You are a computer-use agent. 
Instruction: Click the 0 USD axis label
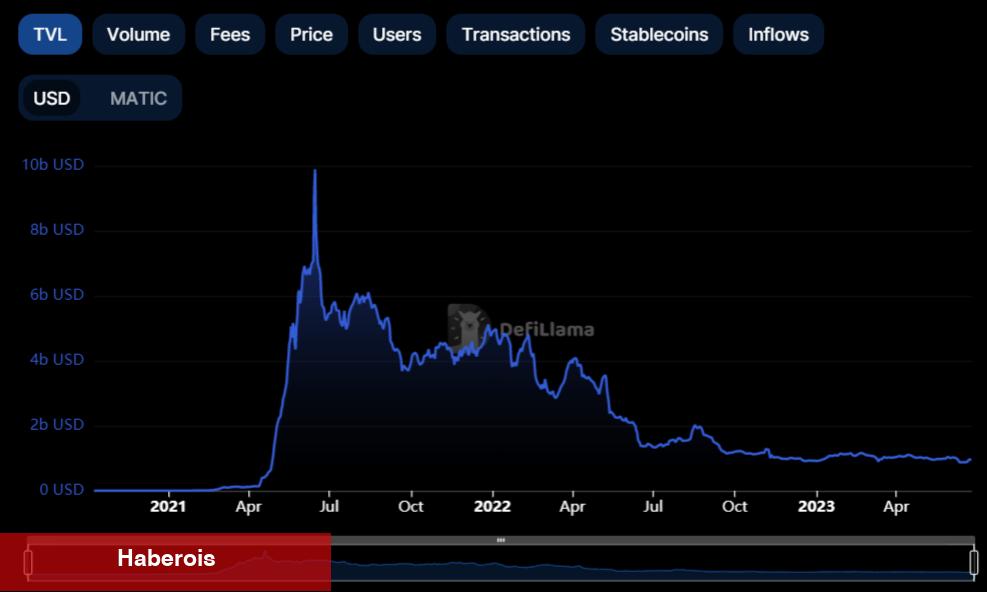coord(61,489)
